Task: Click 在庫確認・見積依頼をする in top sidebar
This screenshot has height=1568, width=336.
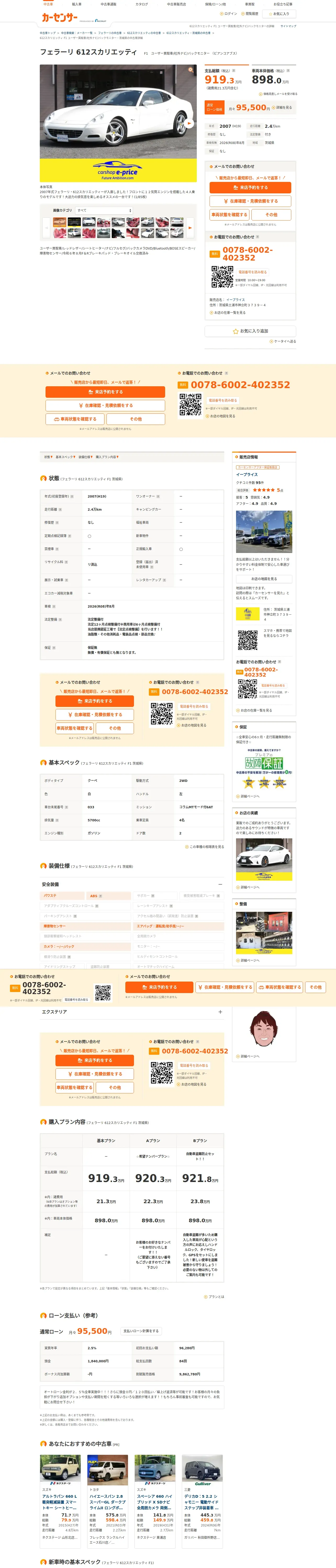Action: click(250, 201)
